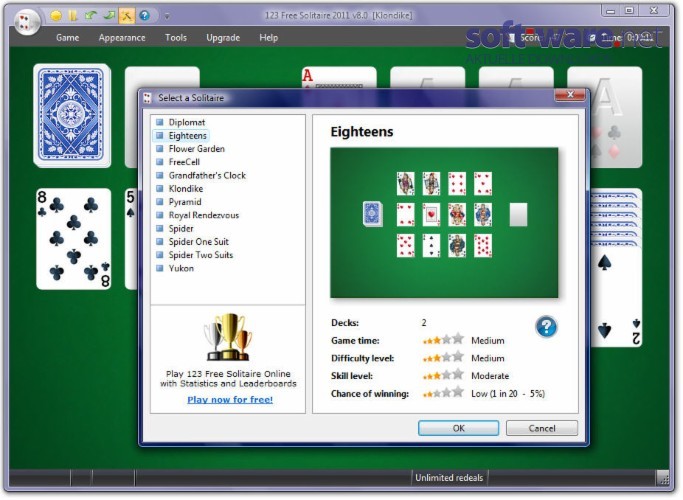The image size is (683, 500).
Task: Select Klondike in the solitaire list
Action: pos(186,189)
